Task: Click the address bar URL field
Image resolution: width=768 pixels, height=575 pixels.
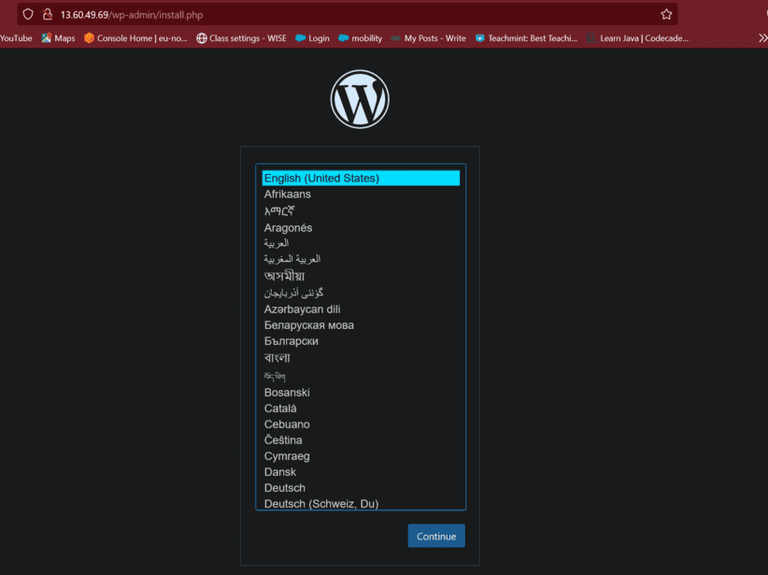Action: tap(348, 15)
